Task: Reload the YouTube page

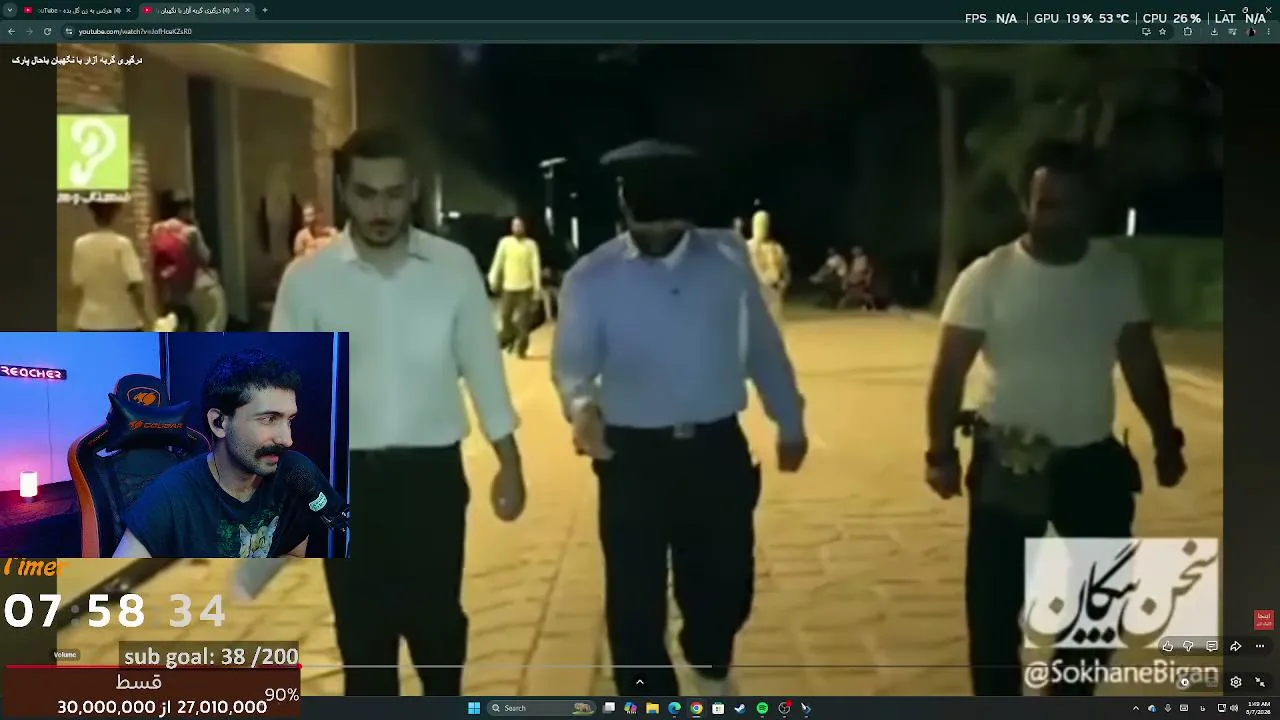Action: (47, 31)
